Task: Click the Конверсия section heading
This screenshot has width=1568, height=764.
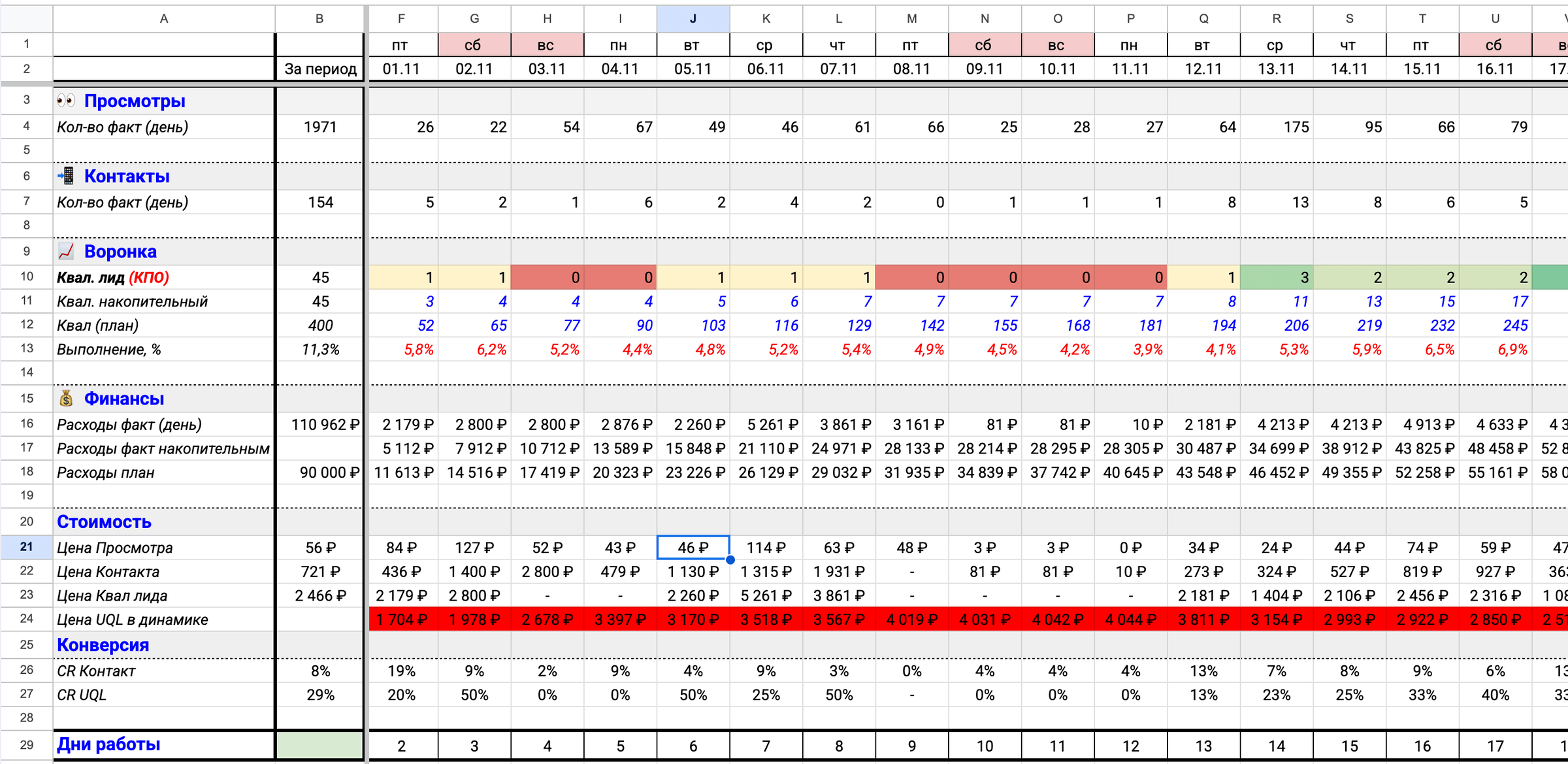Action: point(103,645)
